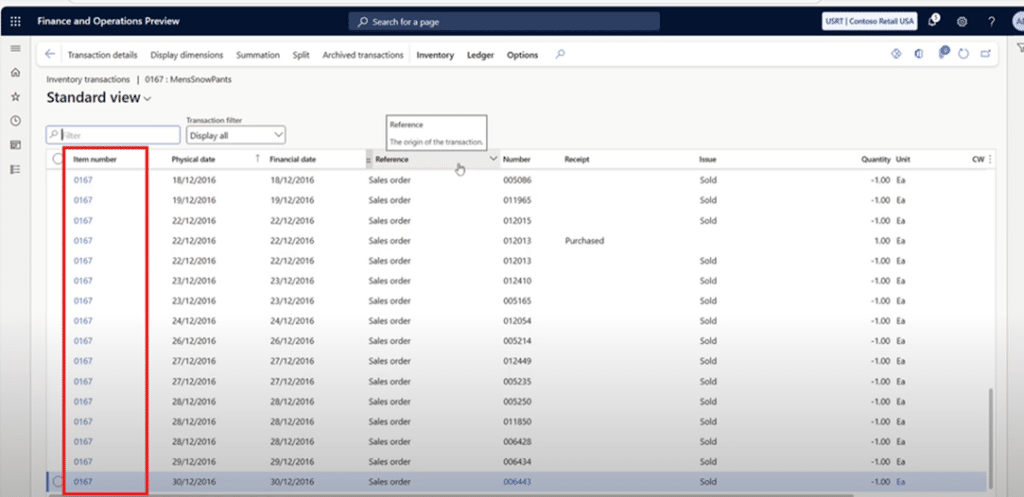Click the personalize diamond icon in action pane
This screenshot has width=1024, height=497.
pyautogui.click(x=896, y=54)
